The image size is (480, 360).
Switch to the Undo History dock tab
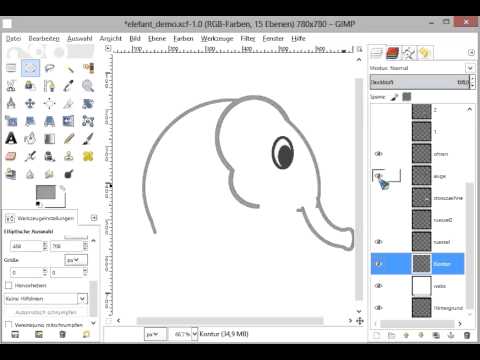click(x=424, y=53)
